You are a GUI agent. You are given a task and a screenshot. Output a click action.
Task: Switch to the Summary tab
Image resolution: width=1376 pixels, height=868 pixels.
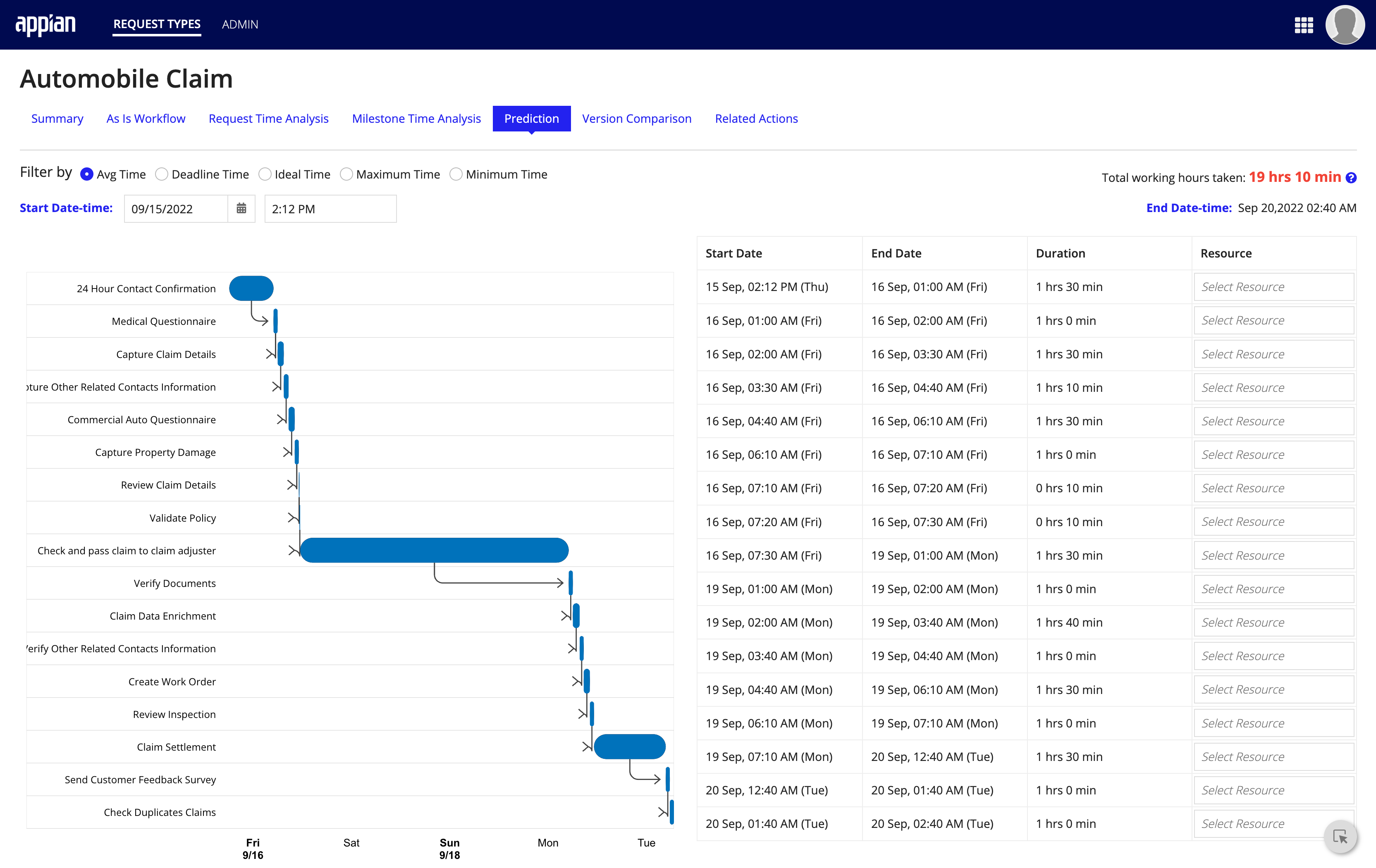57,118
